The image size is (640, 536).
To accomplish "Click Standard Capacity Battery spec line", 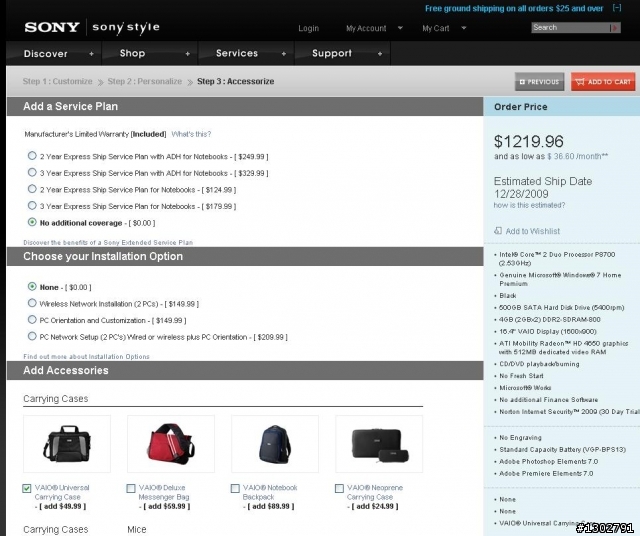I will 562,449.
